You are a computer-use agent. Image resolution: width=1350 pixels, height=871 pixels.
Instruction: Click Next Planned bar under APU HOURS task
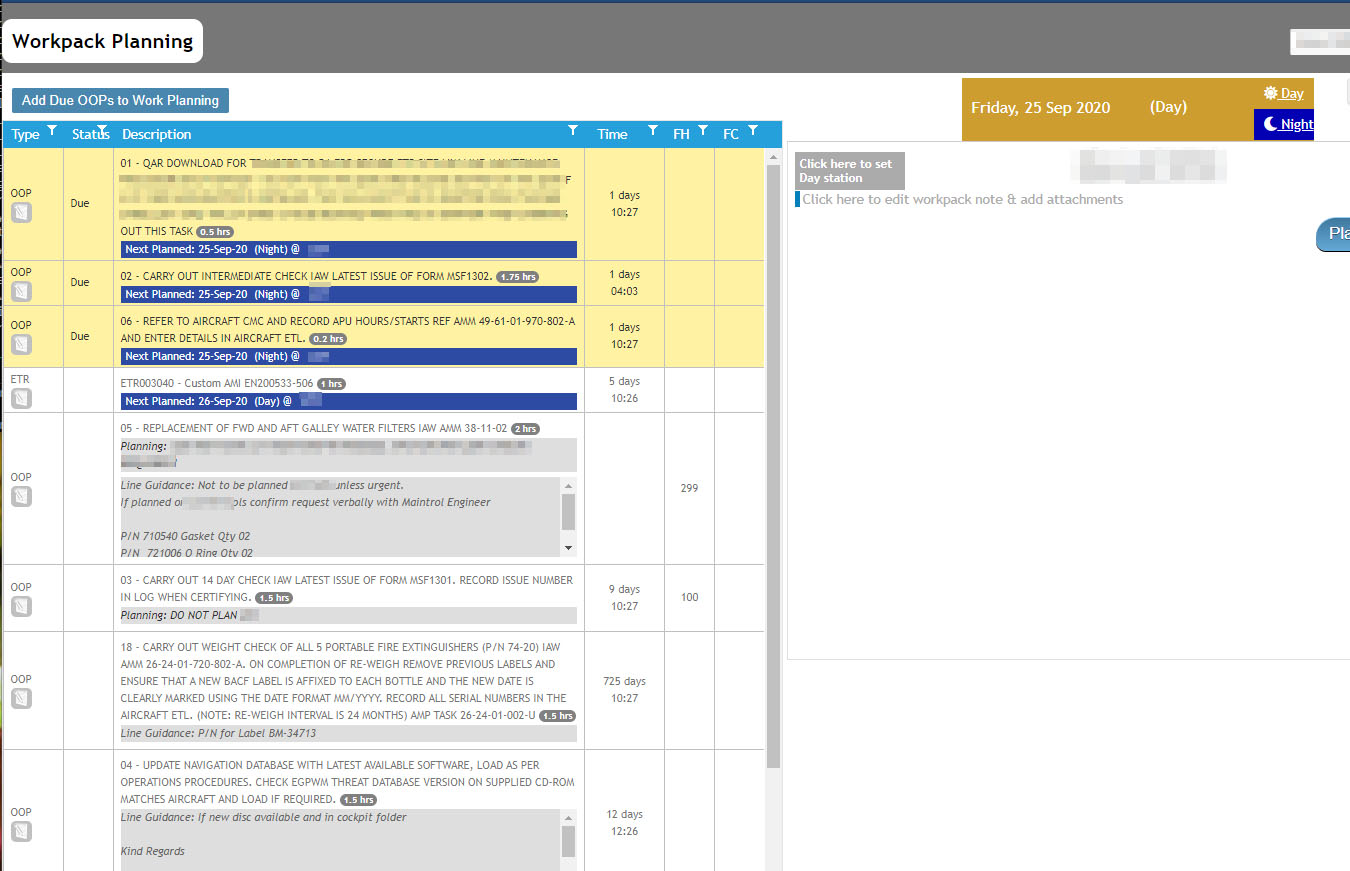(x=349, y=356)
